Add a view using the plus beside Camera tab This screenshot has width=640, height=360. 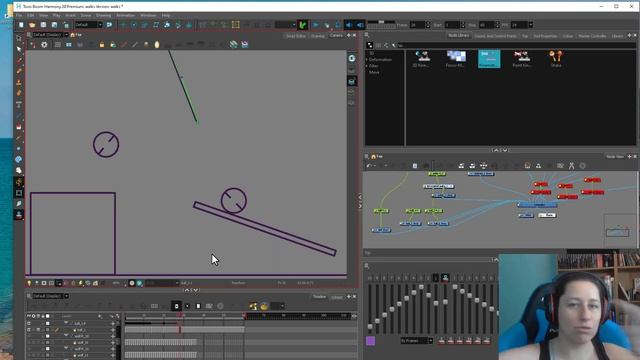349,36
